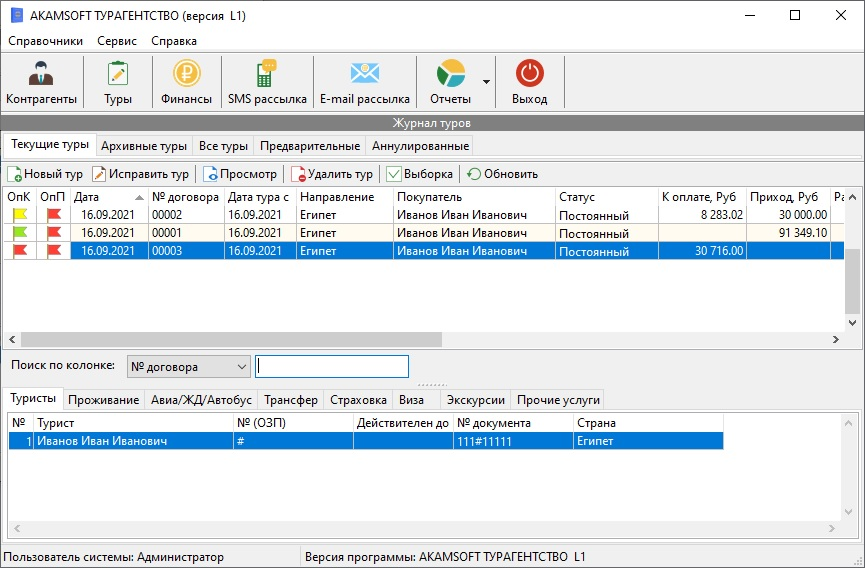Image resolution: width=865 pixels, height=568 pixels.
Task: Click the search text input field
Action: 332,366
